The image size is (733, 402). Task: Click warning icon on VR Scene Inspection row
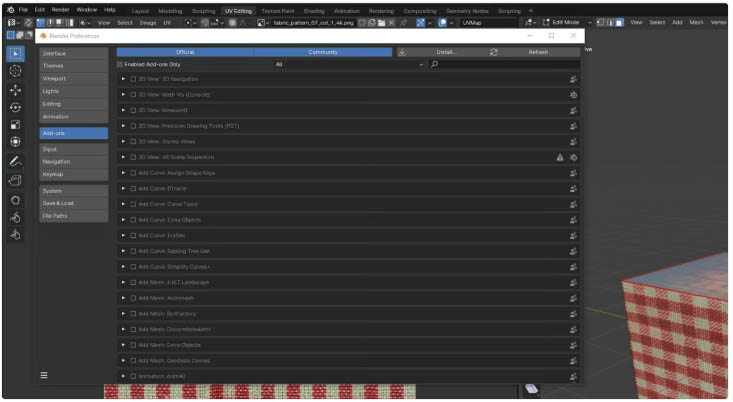pyautogui.click(x=560, y=157)
